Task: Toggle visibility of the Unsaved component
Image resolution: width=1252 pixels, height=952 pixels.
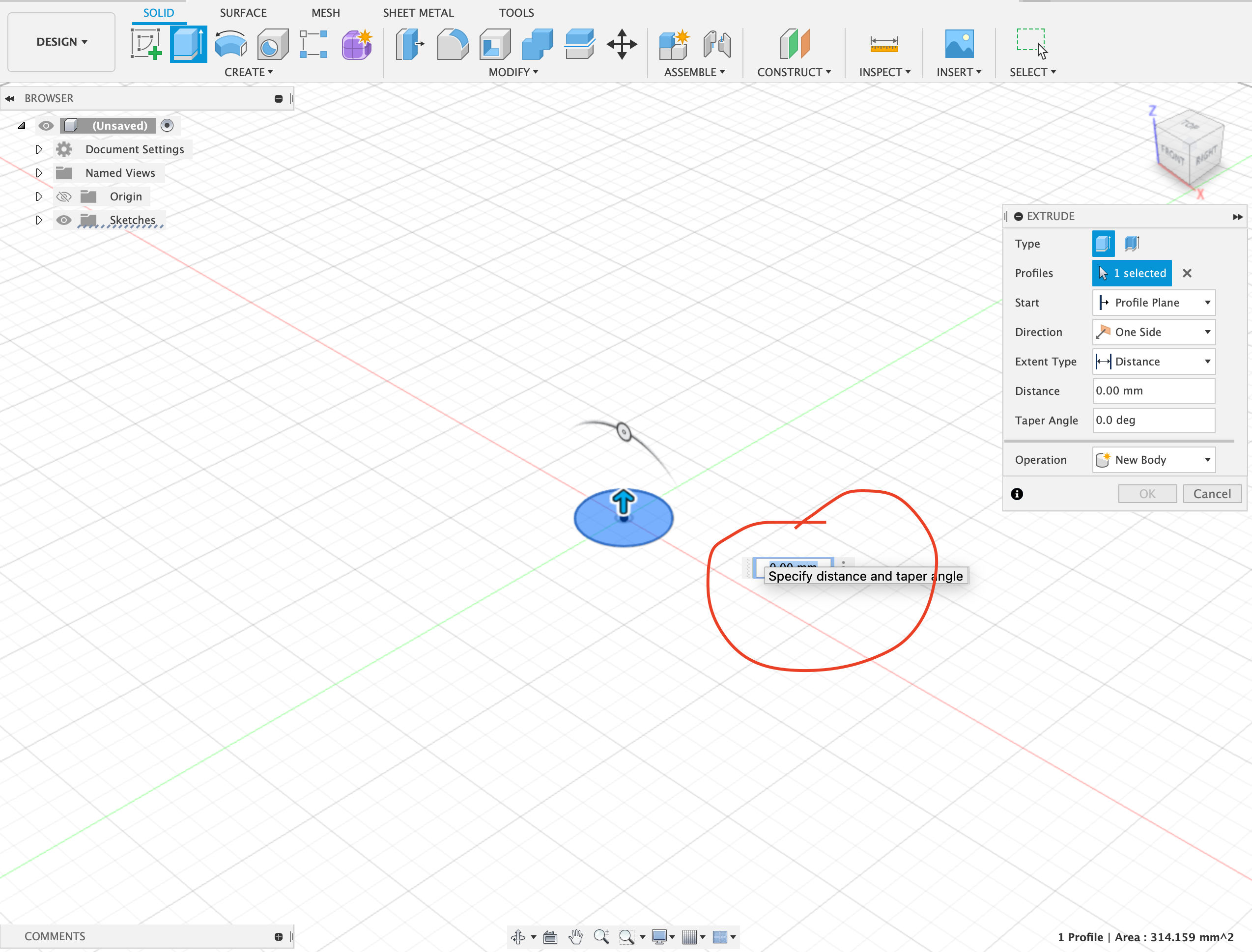Action: tap(46, 126)
